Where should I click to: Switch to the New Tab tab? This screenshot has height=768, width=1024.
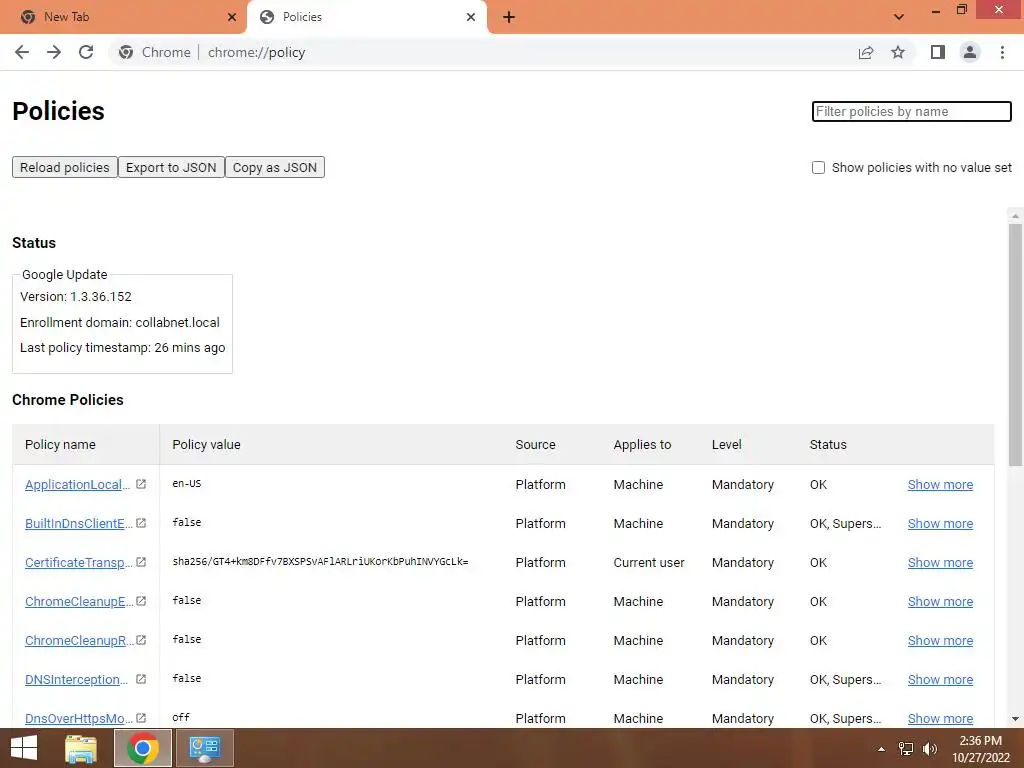pos(123,17)
